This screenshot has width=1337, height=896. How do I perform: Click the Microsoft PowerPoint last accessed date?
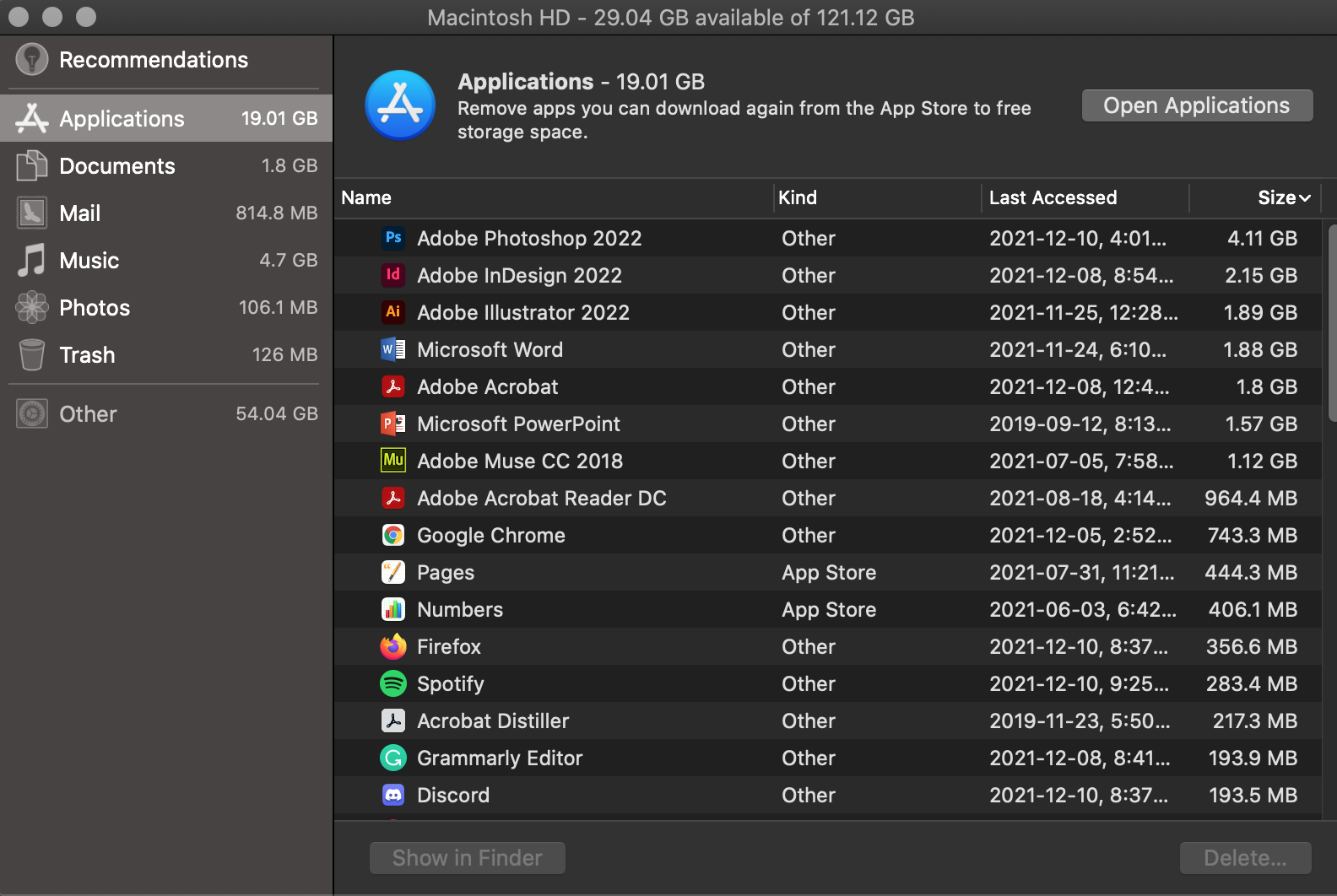click(x=1080, y=424)
